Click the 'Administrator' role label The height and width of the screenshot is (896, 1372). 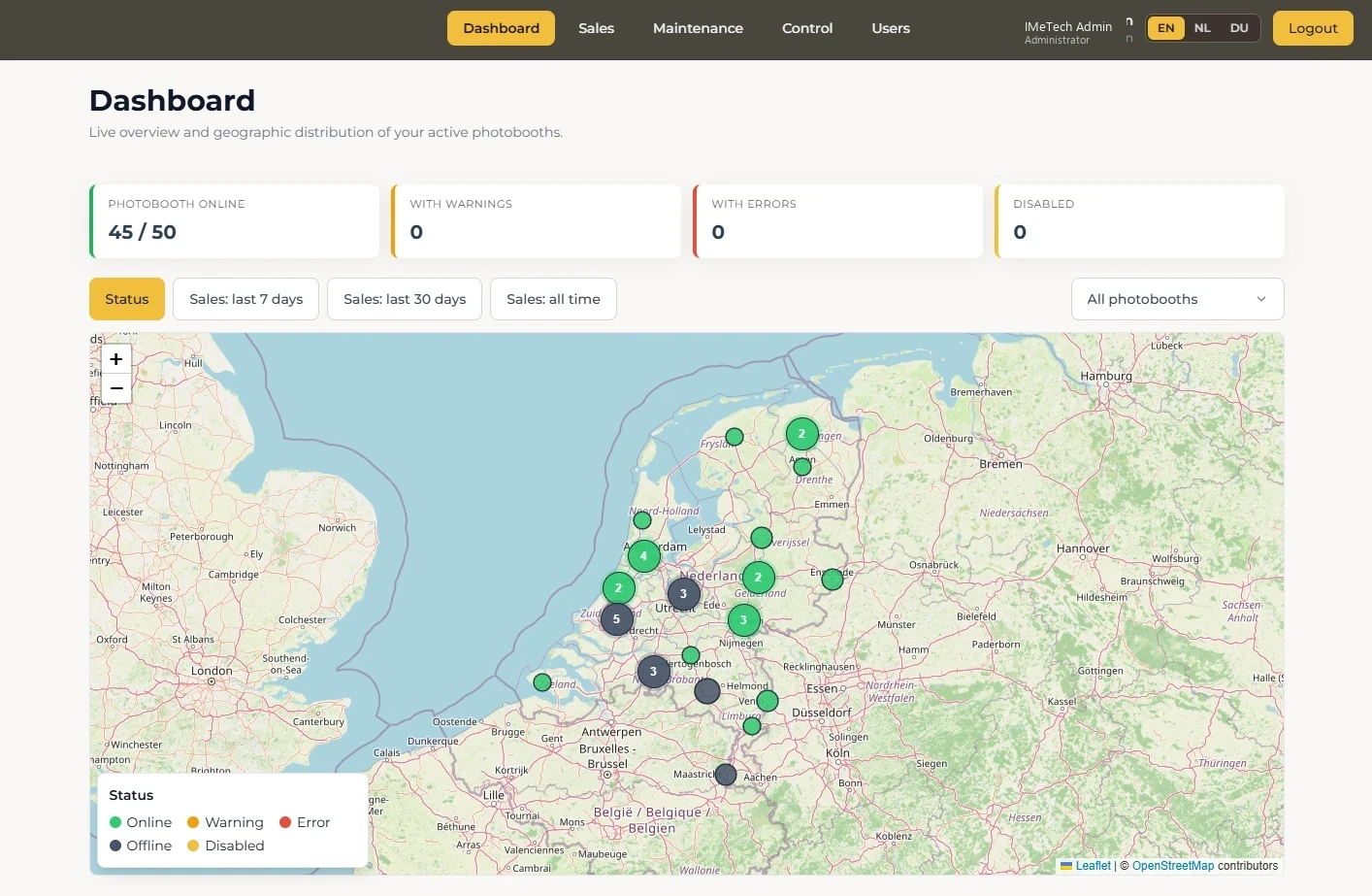point(1057,41)
